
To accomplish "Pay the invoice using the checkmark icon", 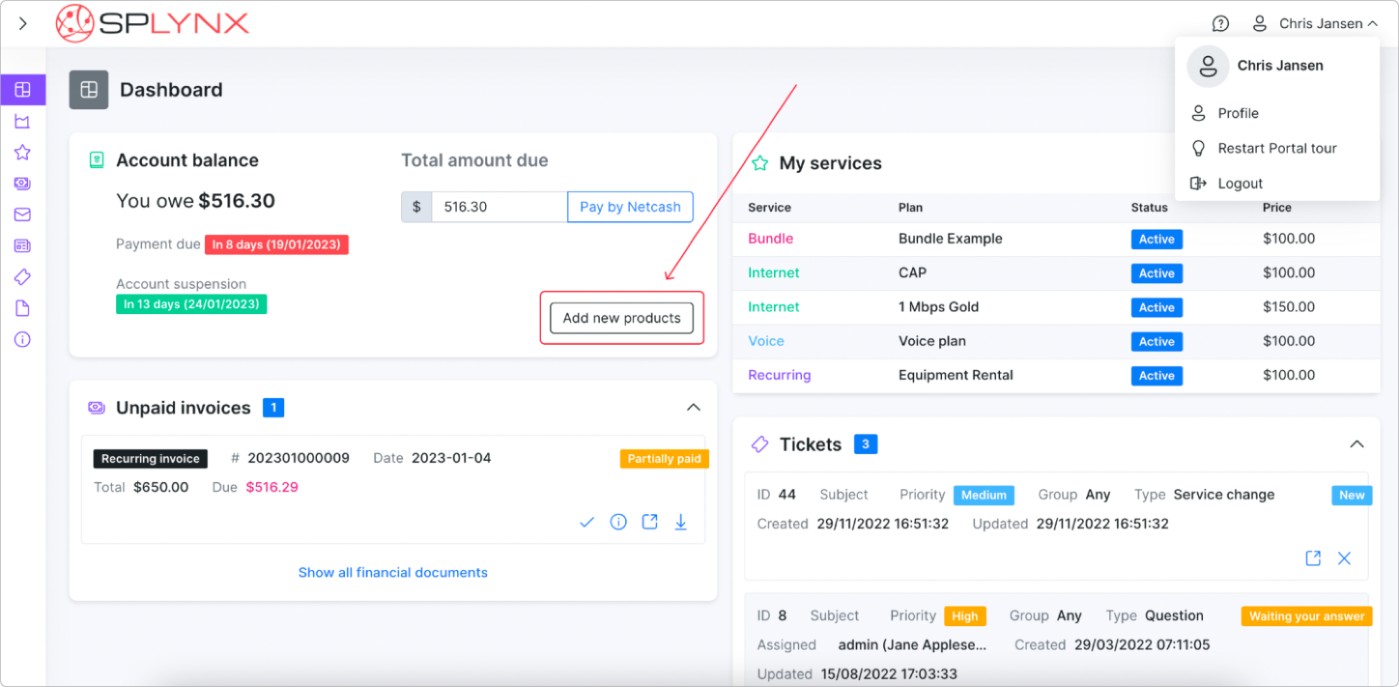I will 587,521.
